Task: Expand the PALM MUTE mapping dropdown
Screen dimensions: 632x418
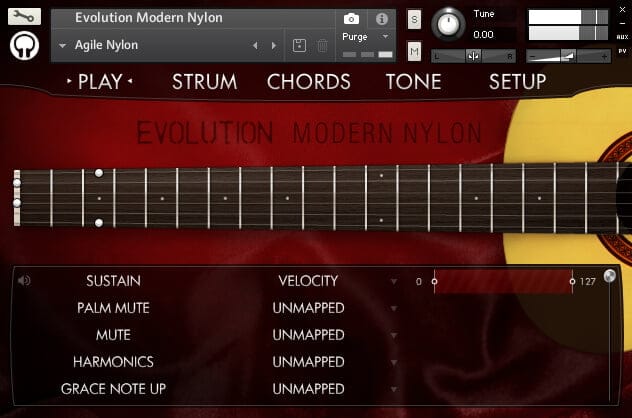Action: pyautogui.click(x=394, y=308)
